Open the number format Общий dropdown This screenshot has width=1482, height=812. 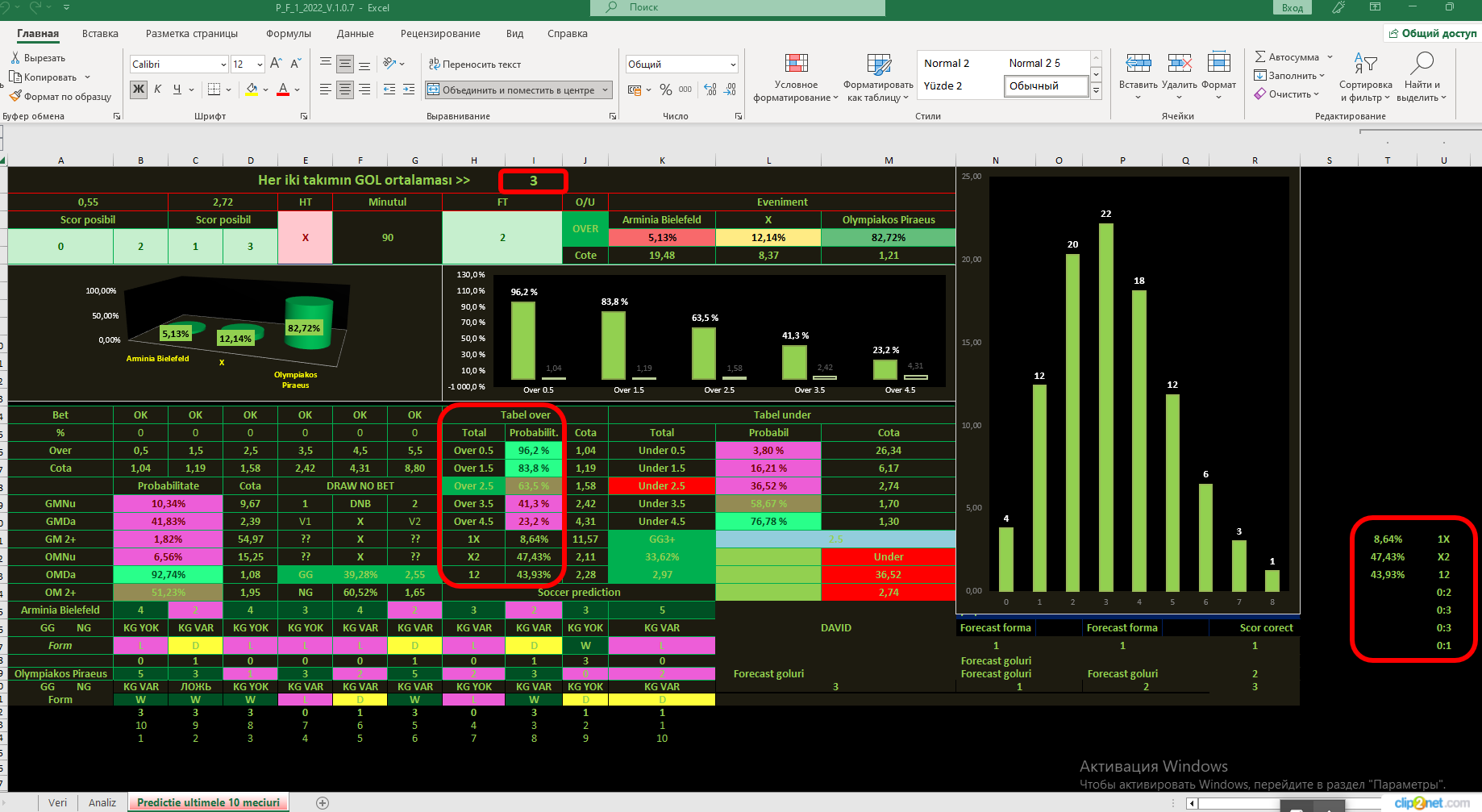pyautogui.click(x=733, y=65)
